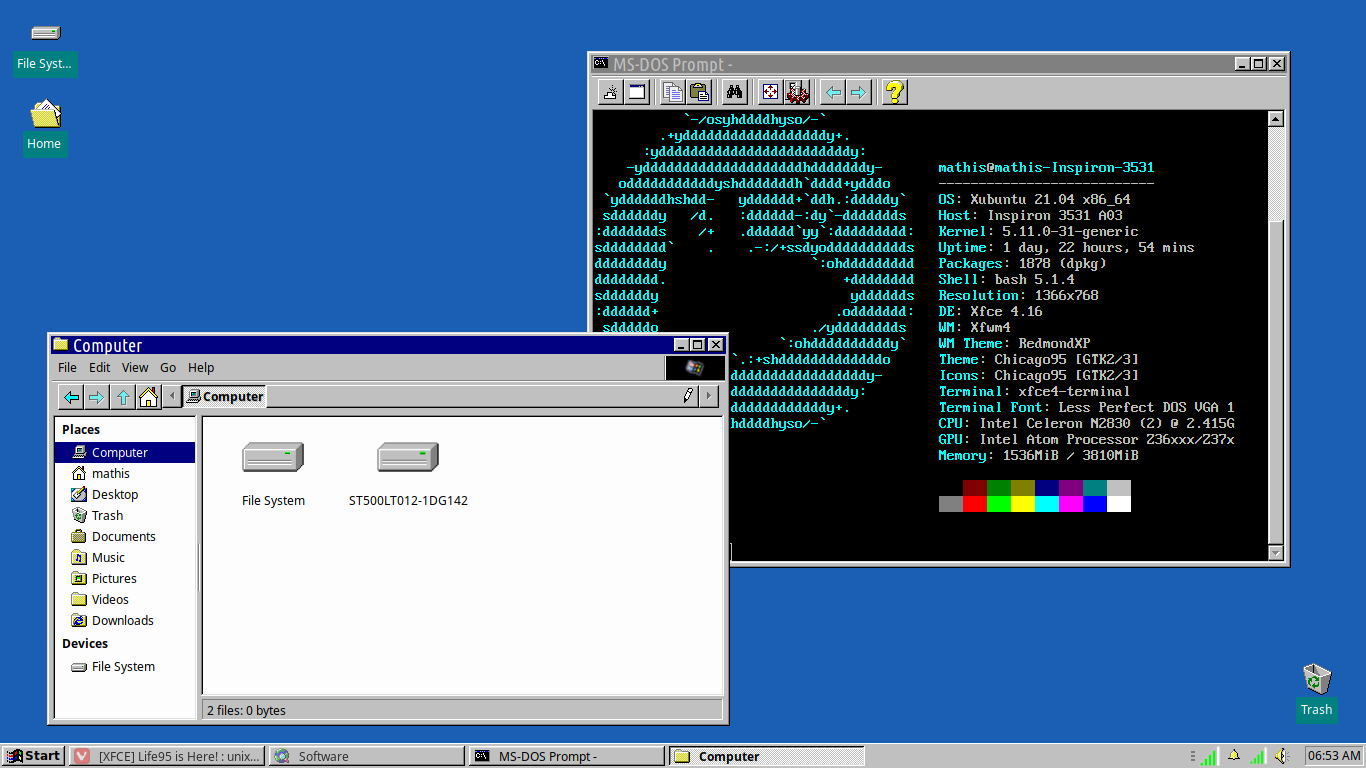Activate the full screen icon in terminal toolbar
1366x768 pixels.
[769, 91]
